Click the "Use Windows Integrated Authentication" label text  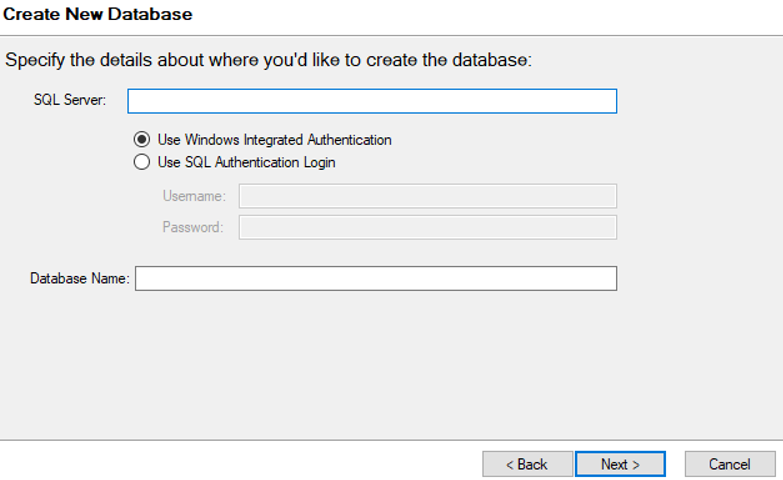click(x=274, y=140)
